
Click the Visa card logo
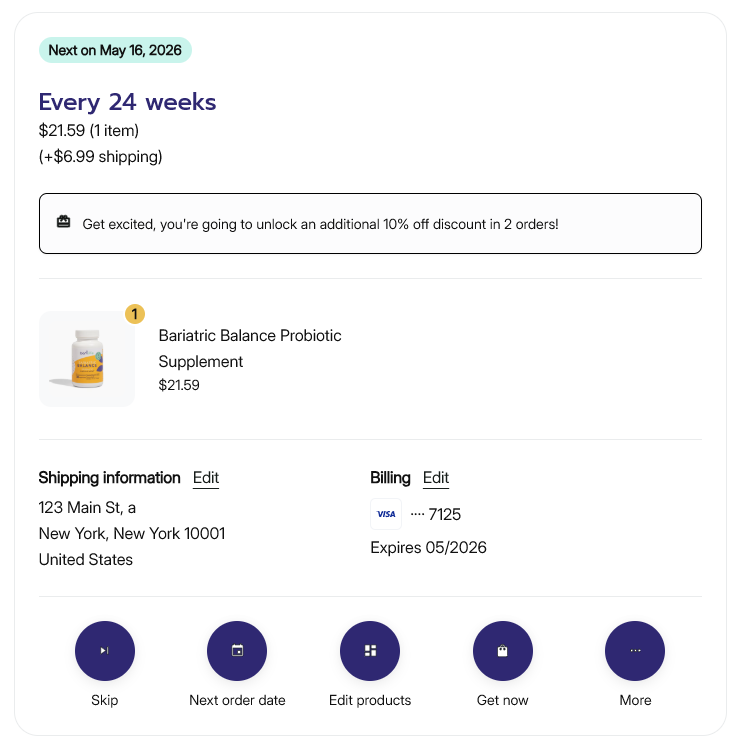coord(386,514)
